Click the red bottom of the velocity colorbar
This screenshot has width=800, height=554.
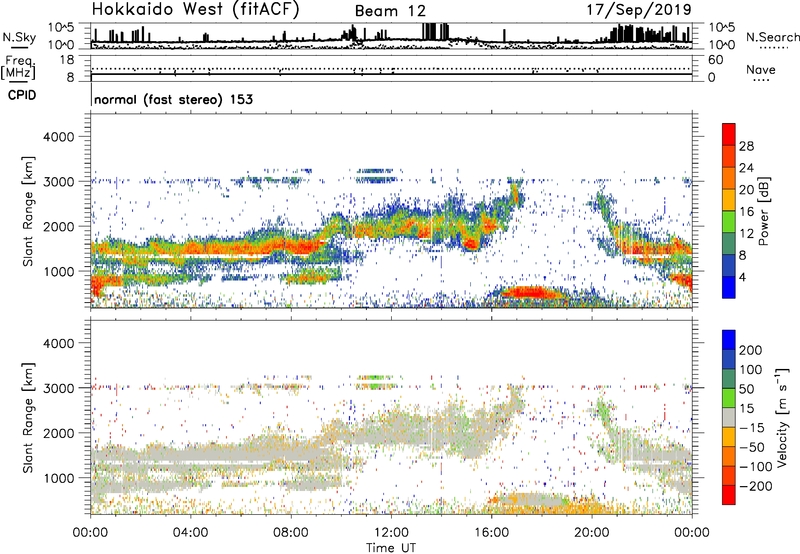click(x=729, y=495)
